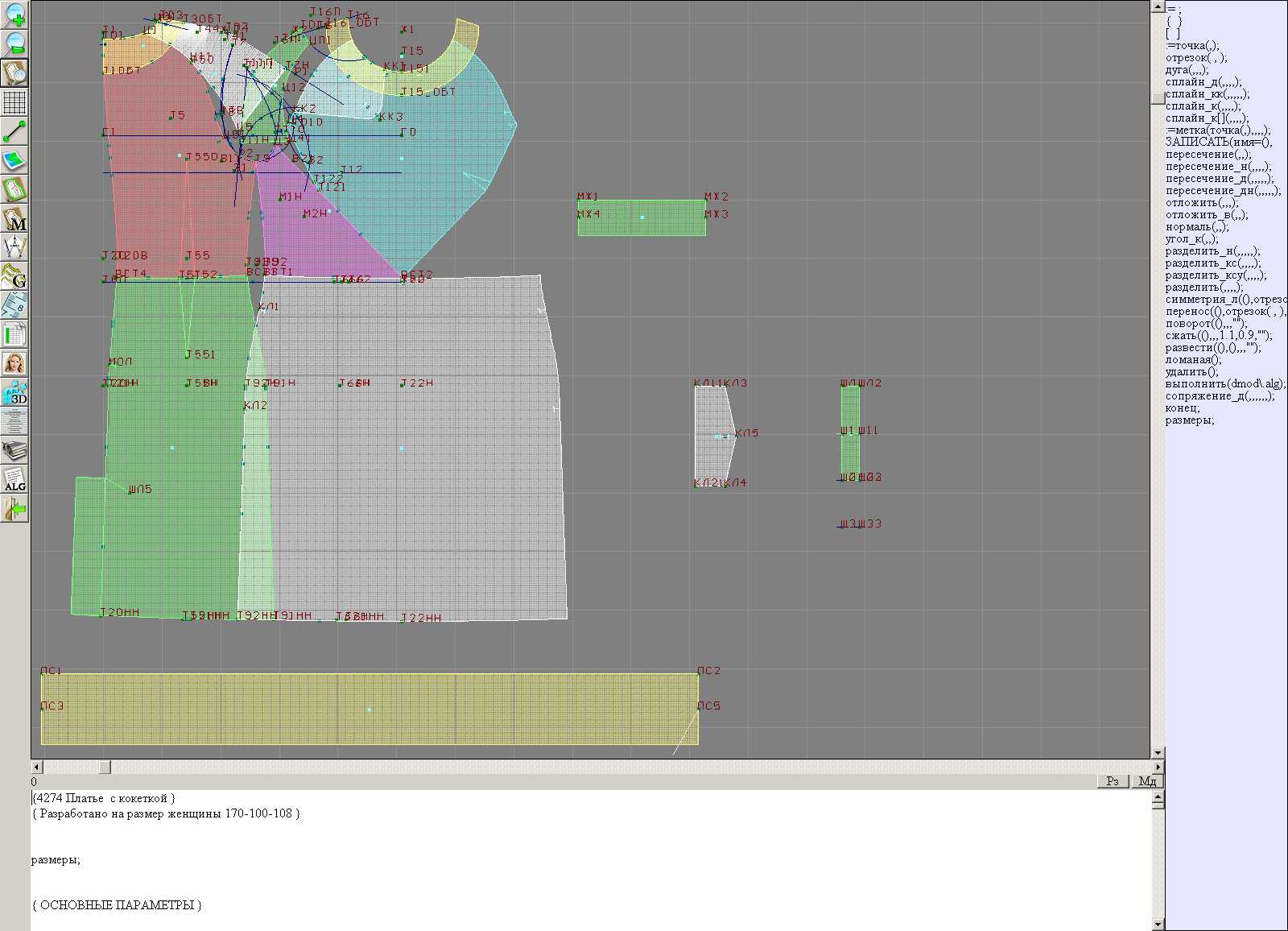Choose the 'нормаль(,,);' operator entry
Image resolution: width=1288 pixels, height=931 pixels.
(x=1197, y=227)
